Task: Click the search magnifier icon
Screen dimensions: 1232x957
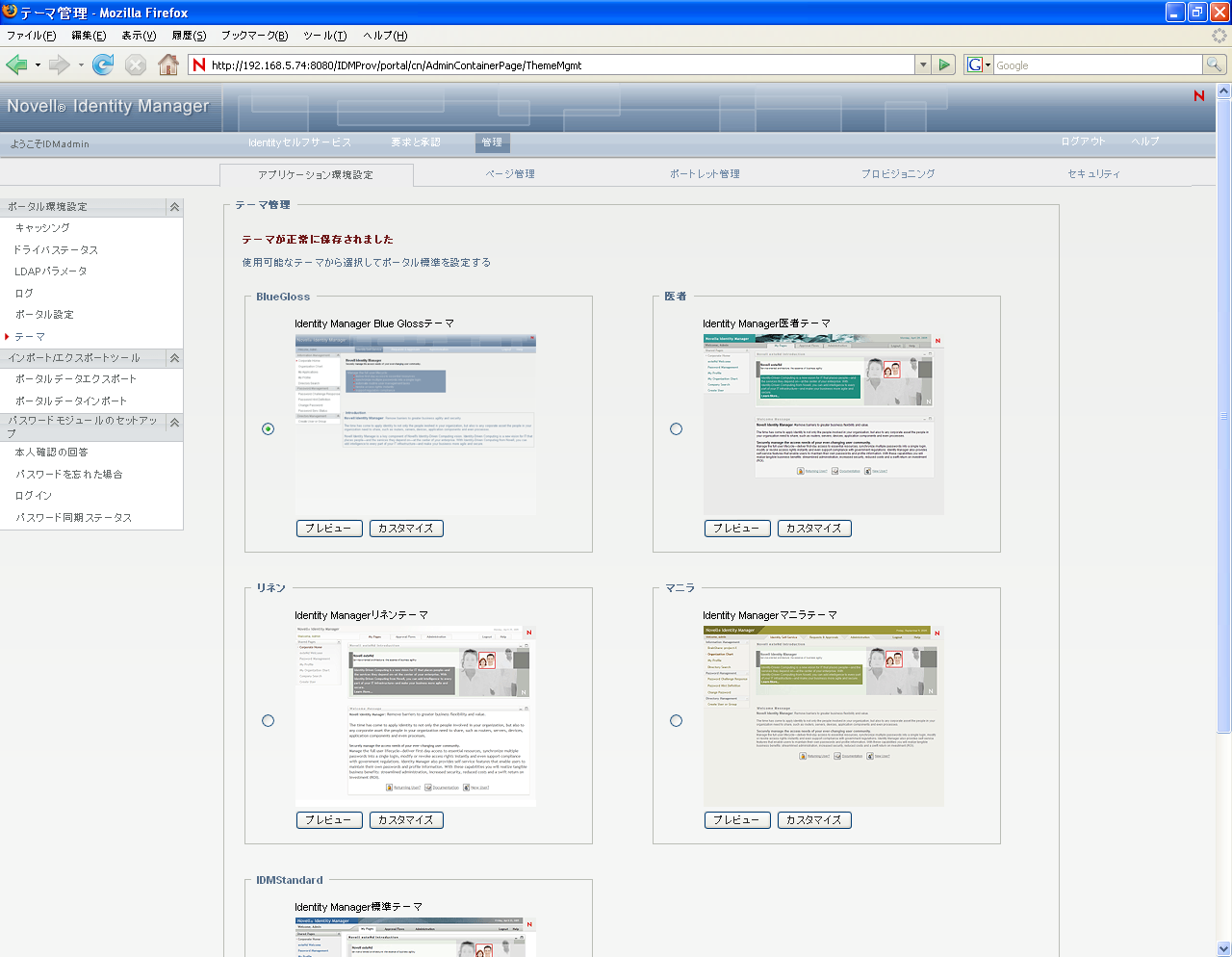Action: pyautogui.click(x=1215, y=65)
